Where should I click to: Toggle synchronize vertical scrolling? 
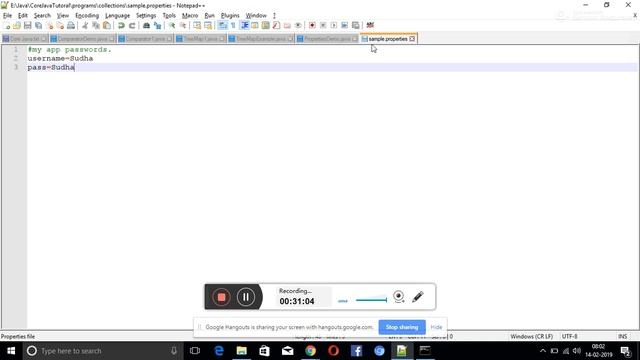pos(197,25)
